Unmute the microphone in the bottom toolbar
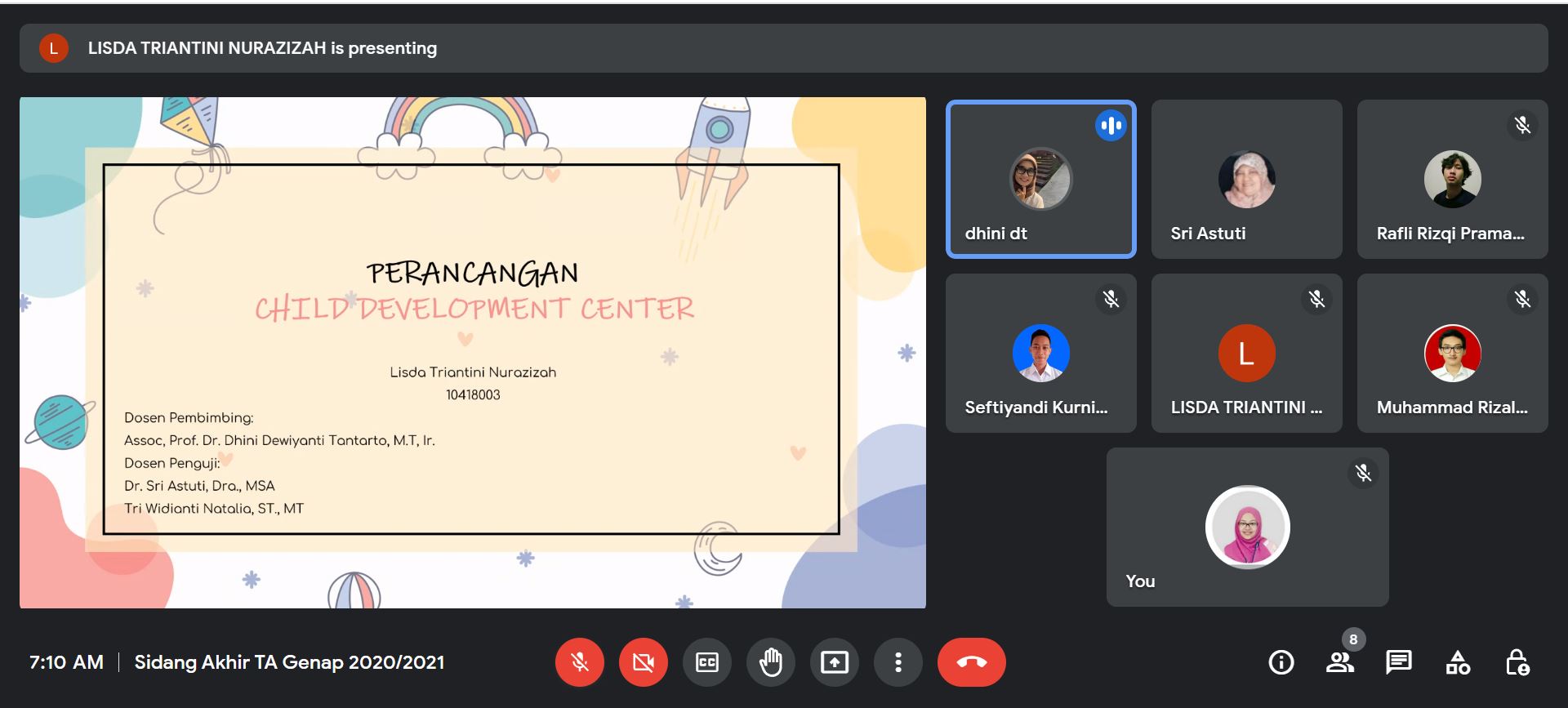 (x=580, y=662)
